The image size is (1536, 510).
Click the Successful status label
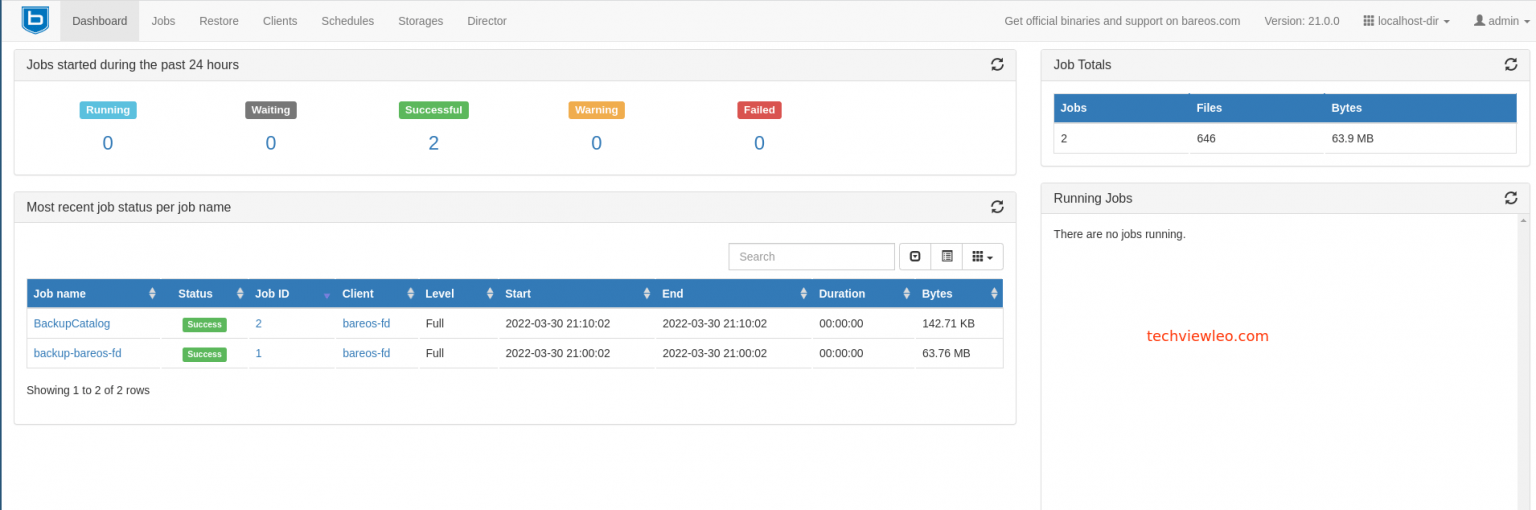click(434, 110)
